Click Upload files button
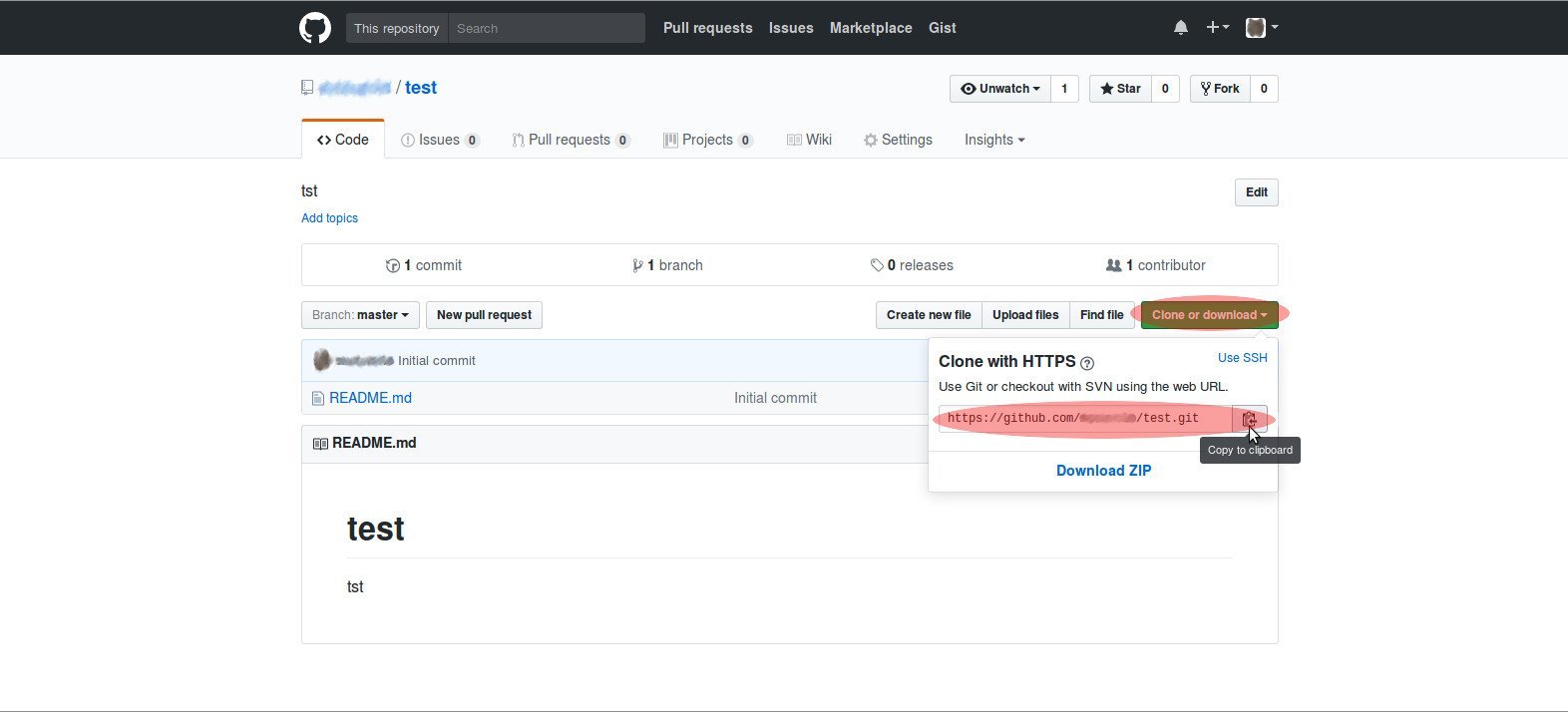 coord(1025,315)
